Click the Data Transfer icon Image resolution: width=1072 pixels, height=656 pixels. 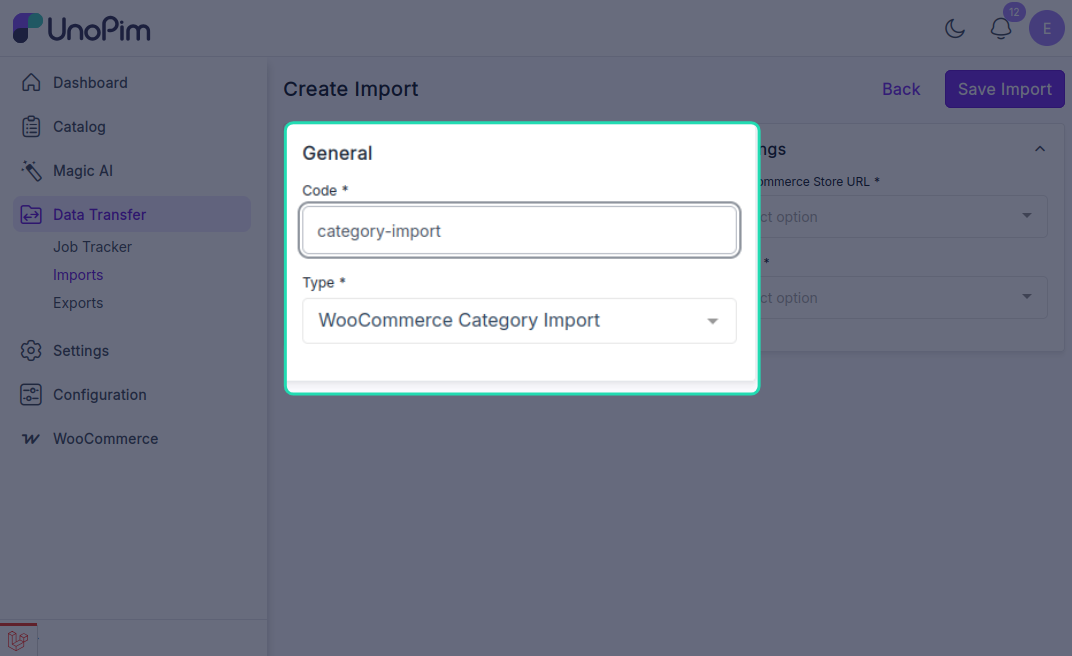tap(31, 215)
